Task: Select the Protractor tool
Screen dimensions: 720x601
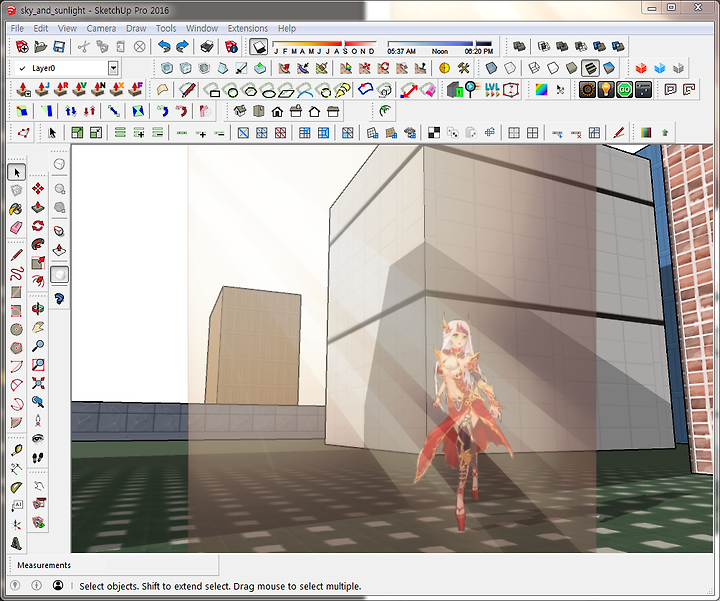Action: (17, 487)
